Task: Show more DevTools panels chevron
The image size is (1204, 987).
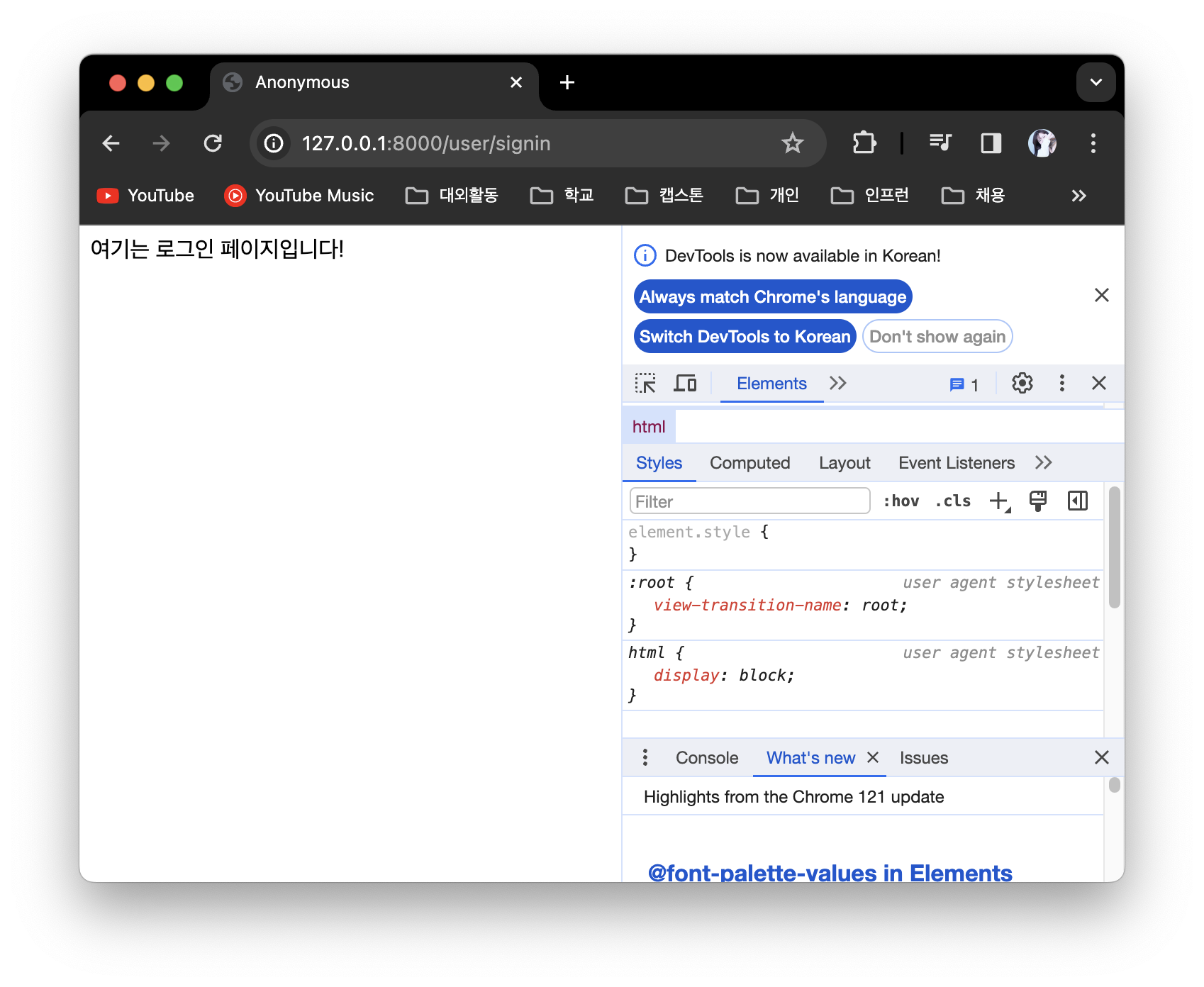Action: [838, 384]
